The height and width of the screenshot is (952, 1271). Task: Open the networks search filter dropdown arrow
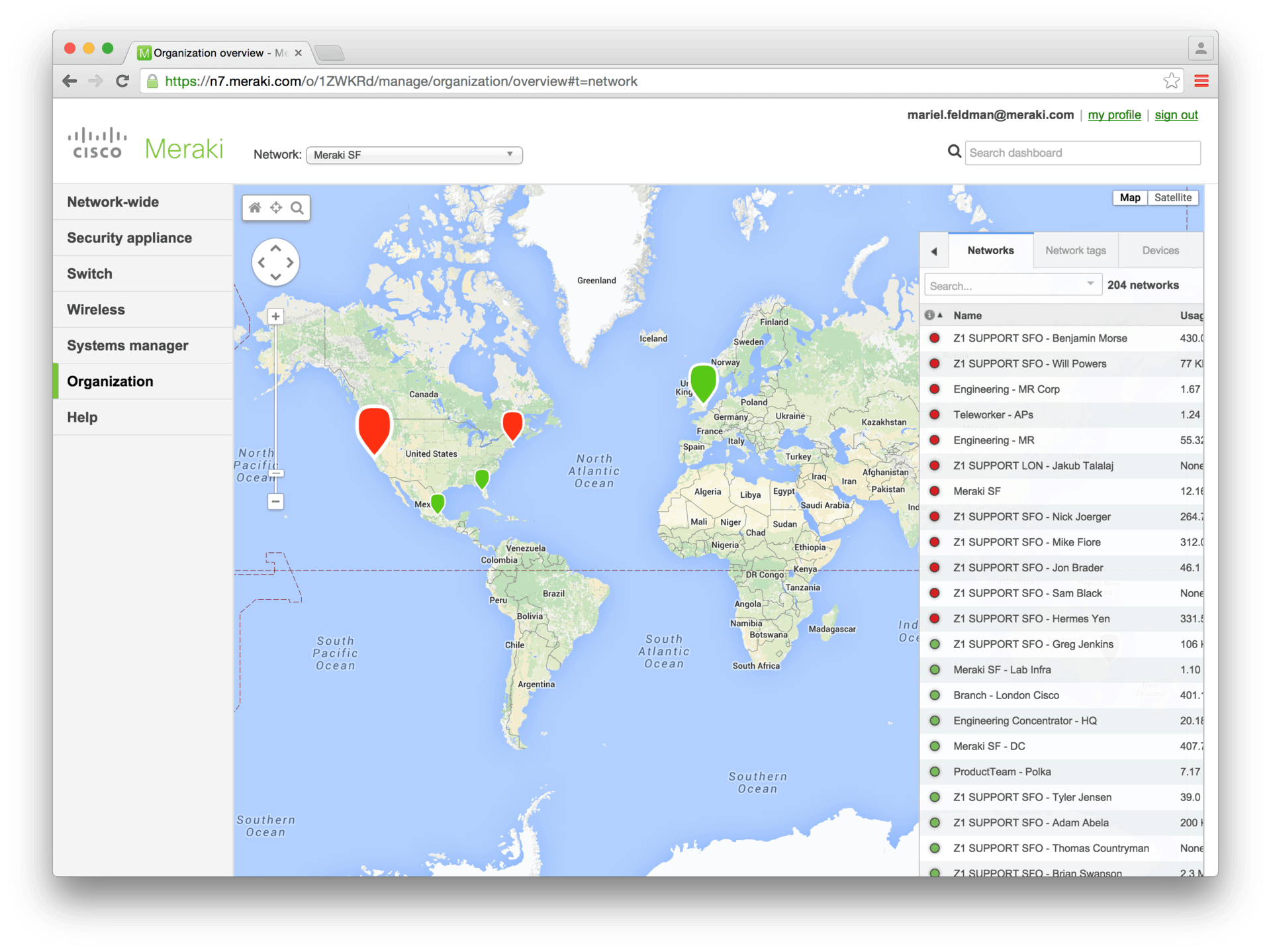tap(1090, 284)
